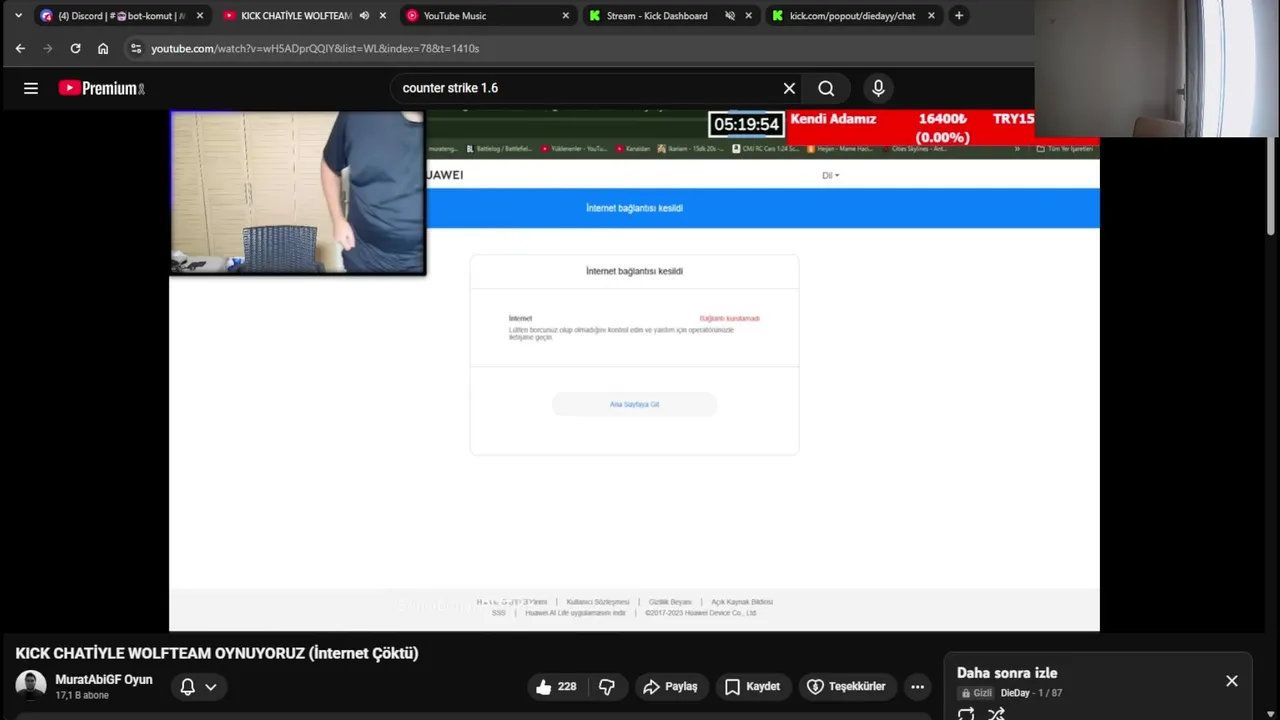Focus the youtube.com address bar
The height and width of the screenshot is (720, 1280).
[x=580, y=48]
